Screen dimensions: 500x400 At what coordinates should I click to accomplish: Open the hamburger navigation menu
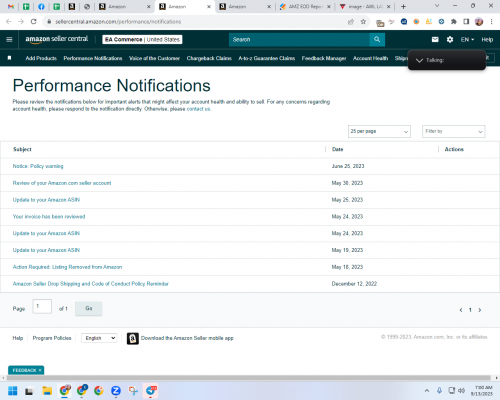9,39
